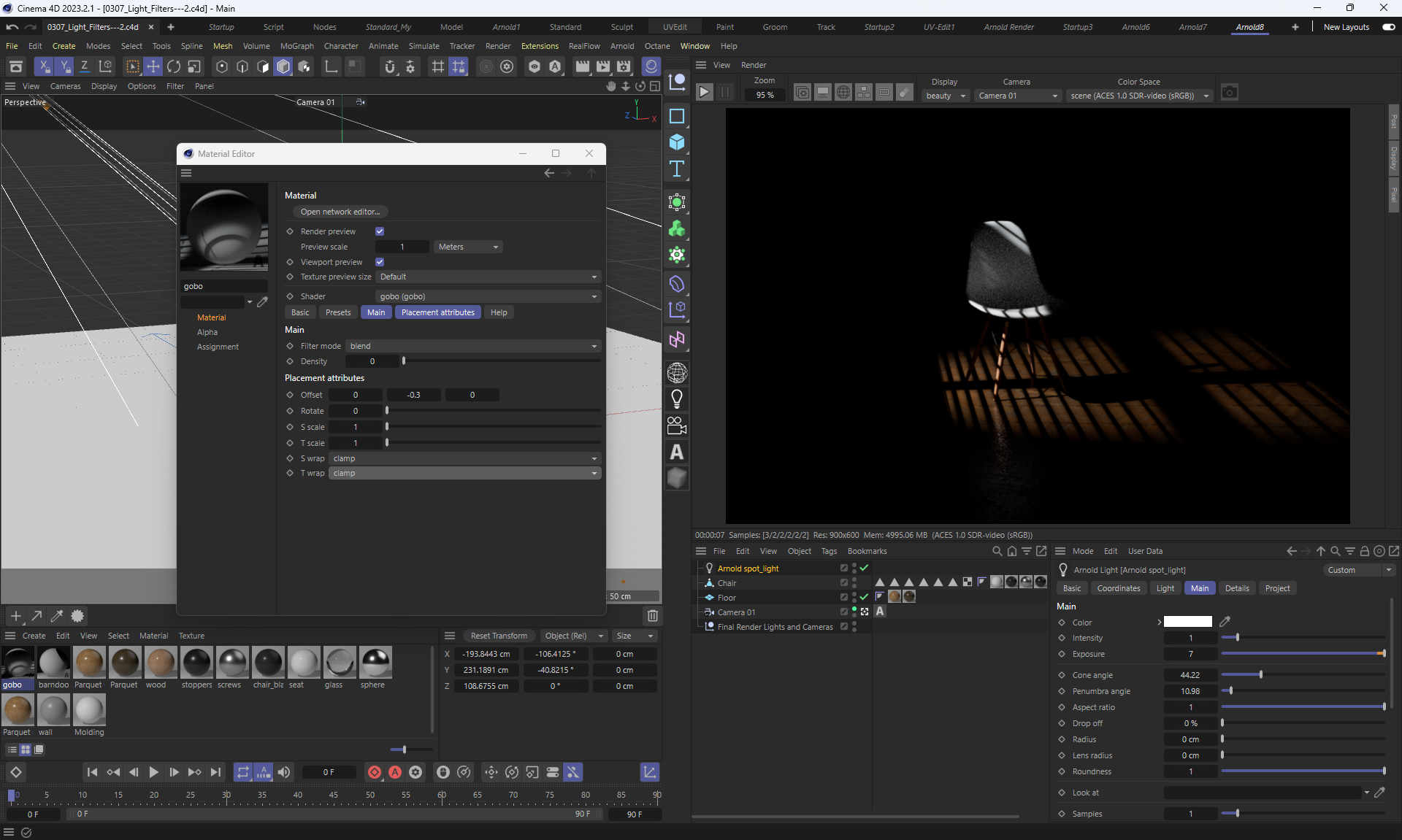Click the Text spline tool icon

pyautogui.click(x=677, y=169)
